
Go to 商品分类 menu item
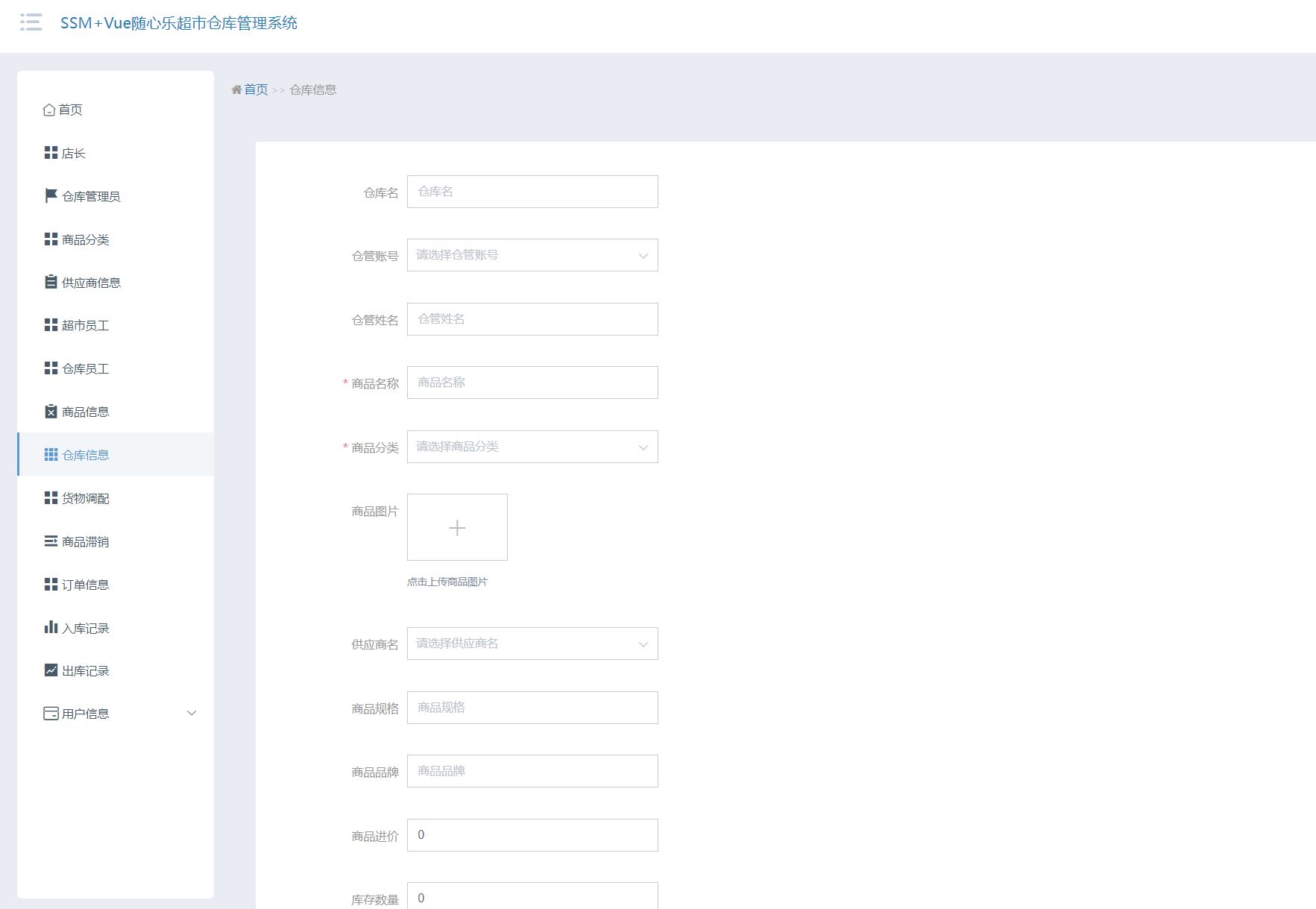(x=85, y=239)
